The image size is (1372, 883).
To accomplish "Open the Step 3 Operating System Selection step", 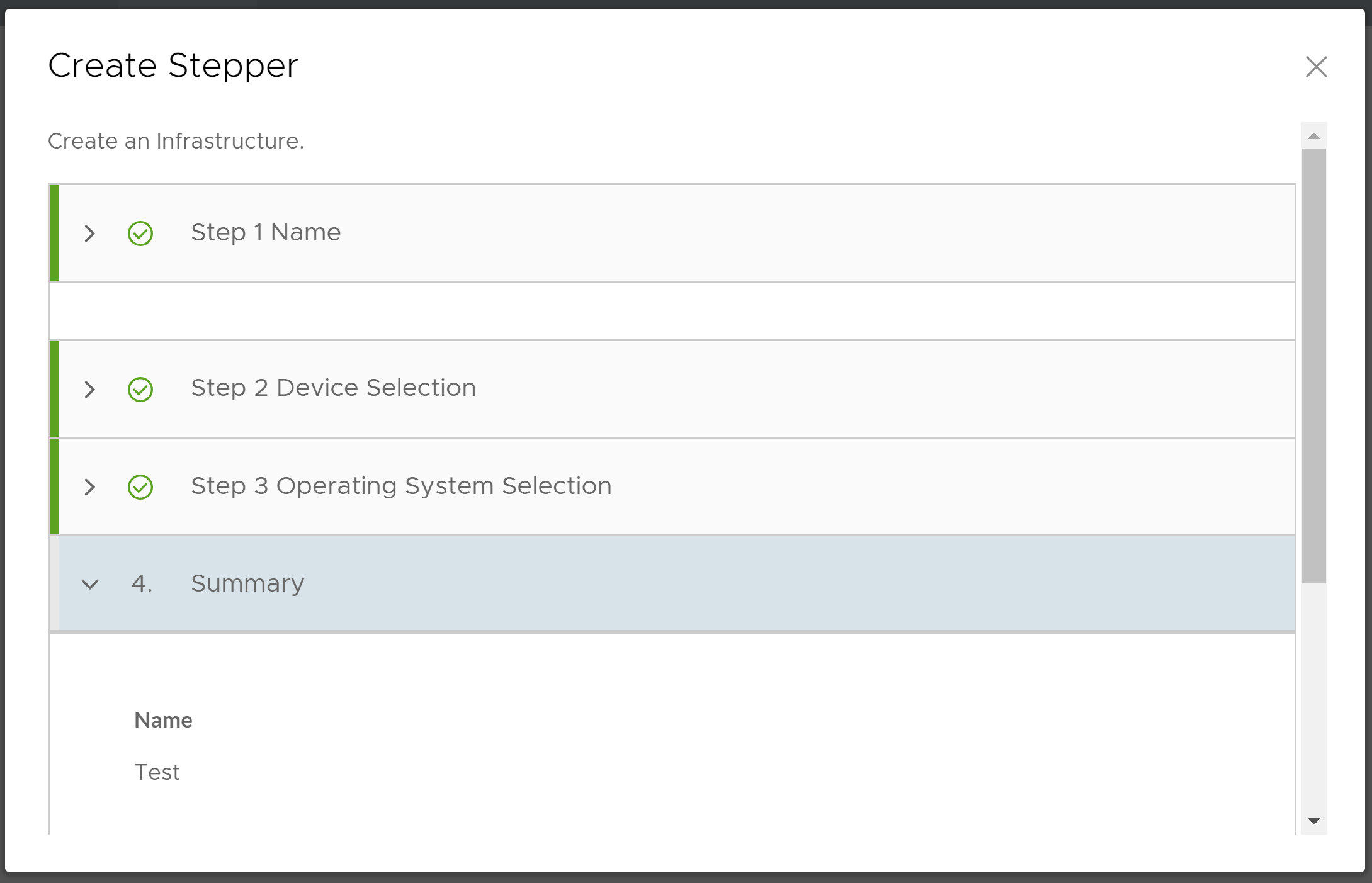I will point(401,486).
